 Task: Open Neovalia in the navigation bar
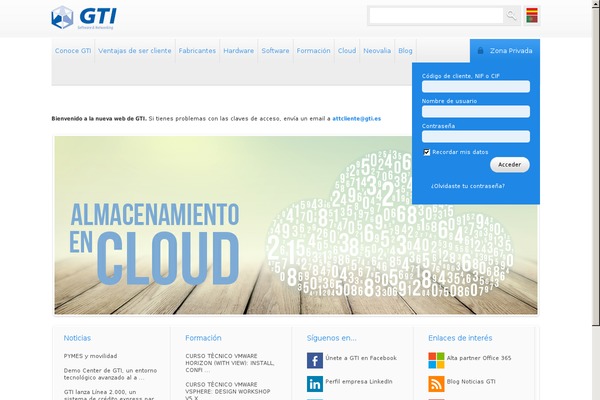point(377,51)
